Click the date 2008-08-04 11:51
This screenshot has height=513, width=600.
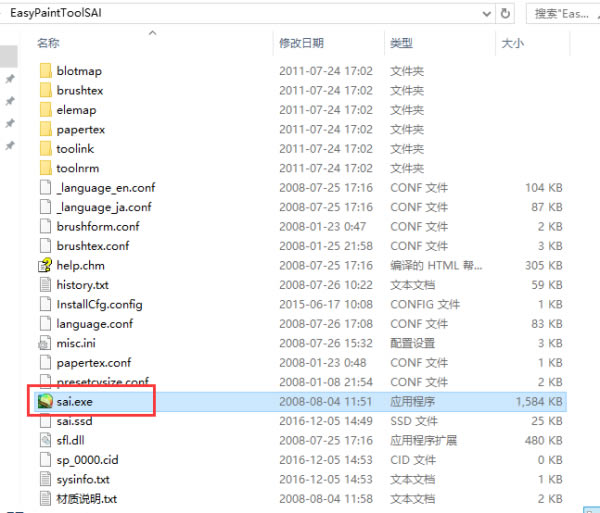click(326, 402)
